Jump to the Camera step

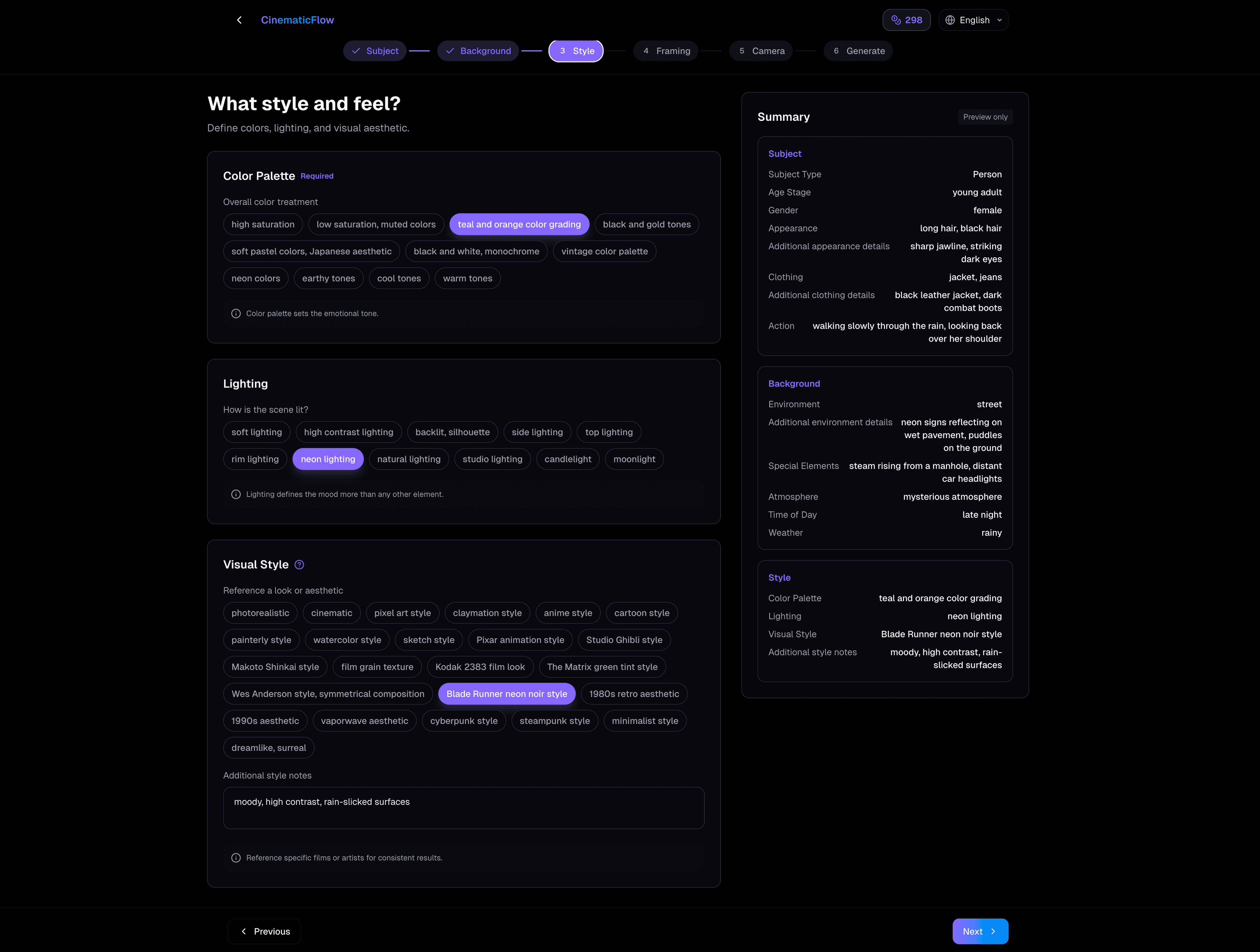(761, 51)
